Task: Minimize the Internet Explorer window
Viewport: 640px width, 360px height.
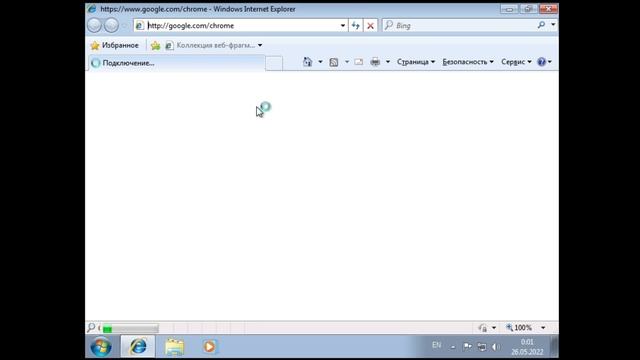Action: pyautogui.click(x=509, y=9)
